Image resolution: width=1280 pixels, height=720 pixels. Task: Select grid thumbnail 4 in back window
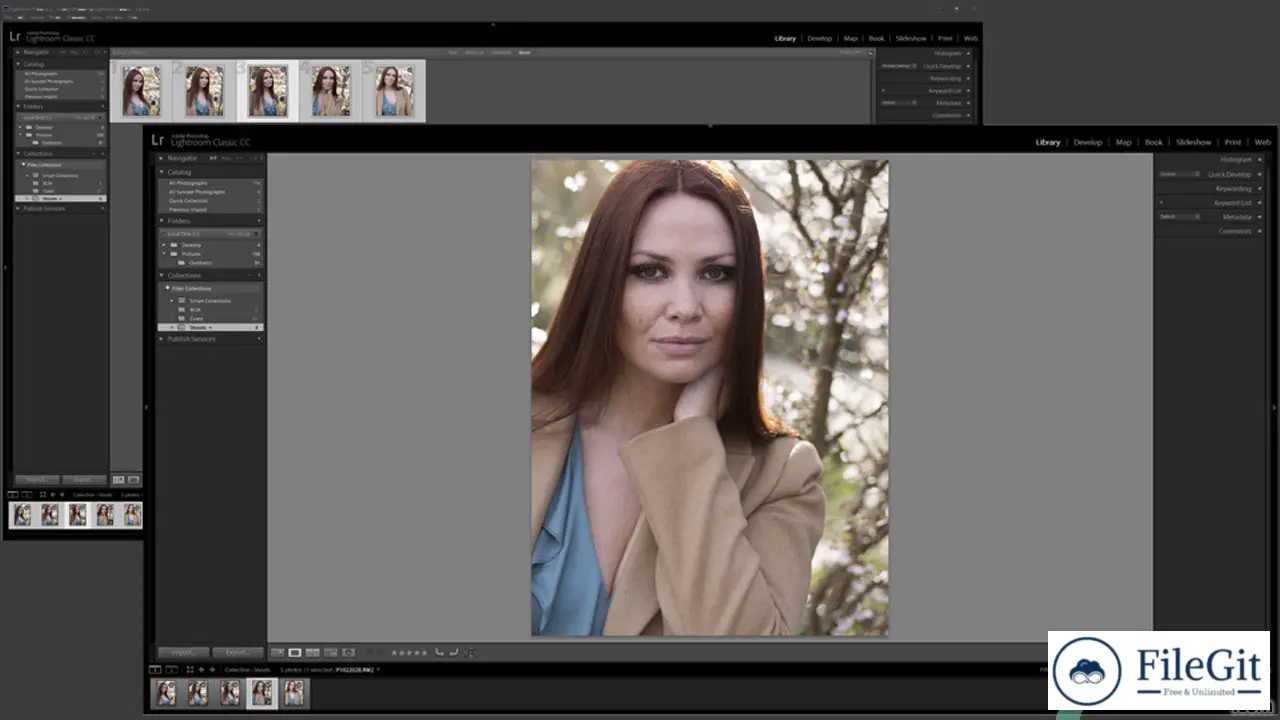(331, 91)
